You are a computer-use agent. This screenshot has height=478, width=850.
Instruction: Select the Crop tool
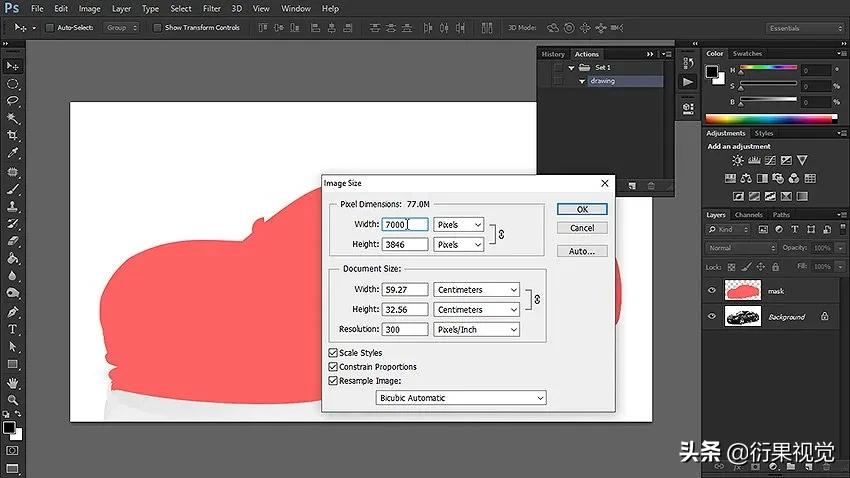[x=13, y=135]
